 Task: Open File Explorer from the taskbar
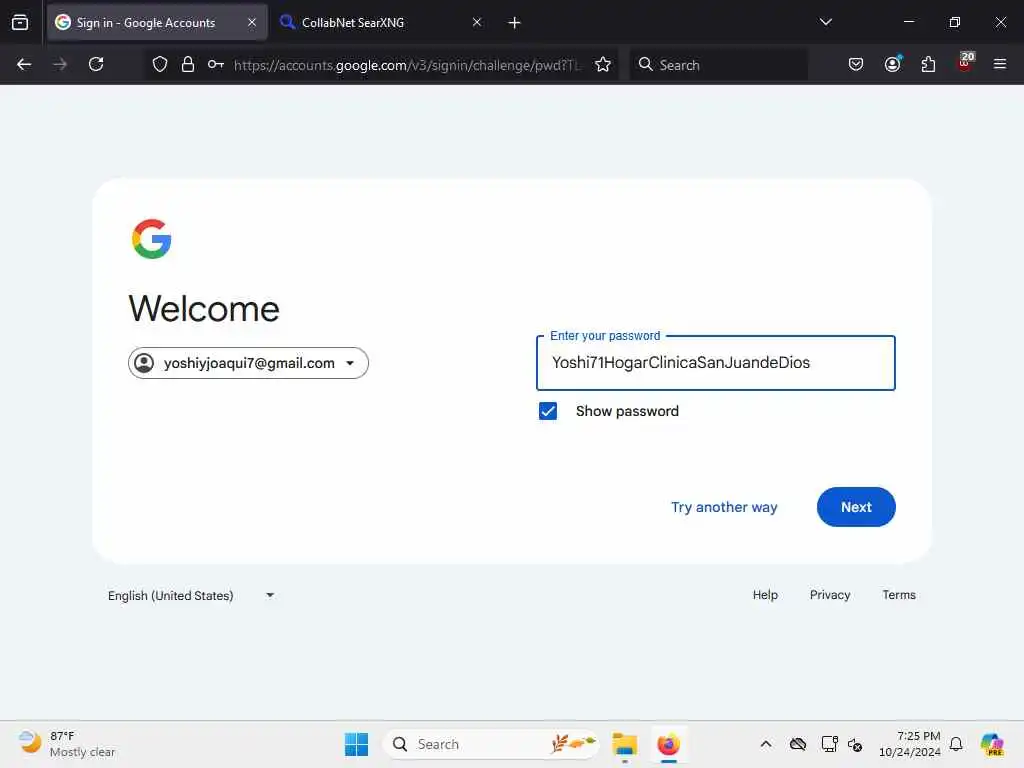pos(625,744)
